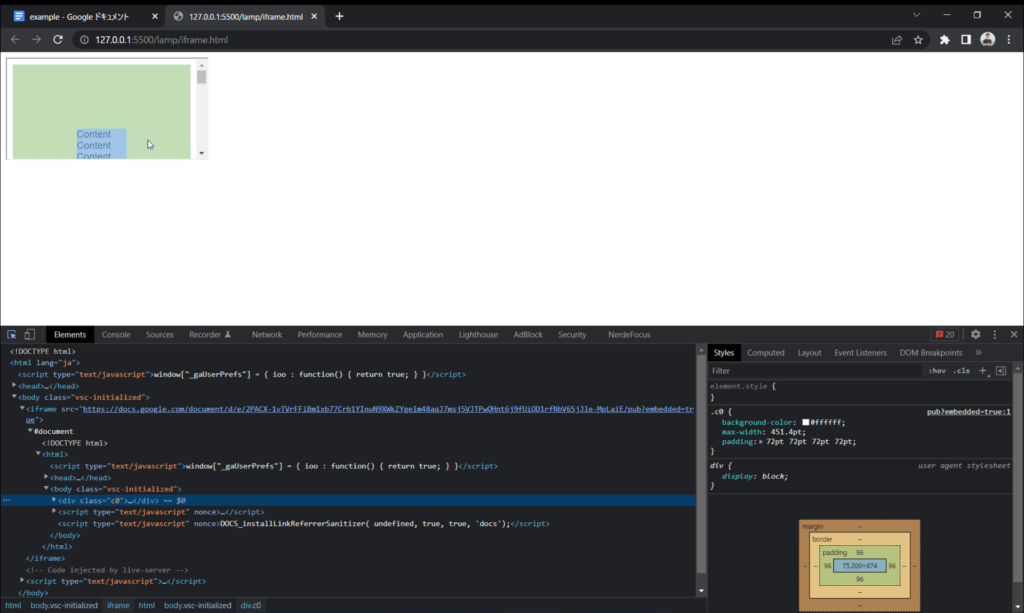Switch to the Layout sidebar tab
1024x613 pixels.
[809, 353]
